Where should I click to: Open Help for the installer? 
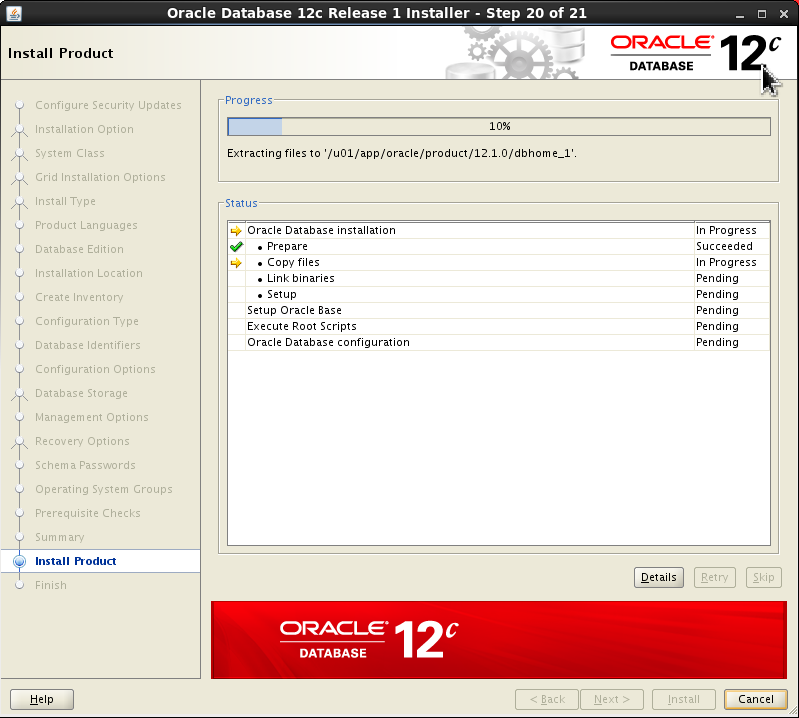pos(42,699)
